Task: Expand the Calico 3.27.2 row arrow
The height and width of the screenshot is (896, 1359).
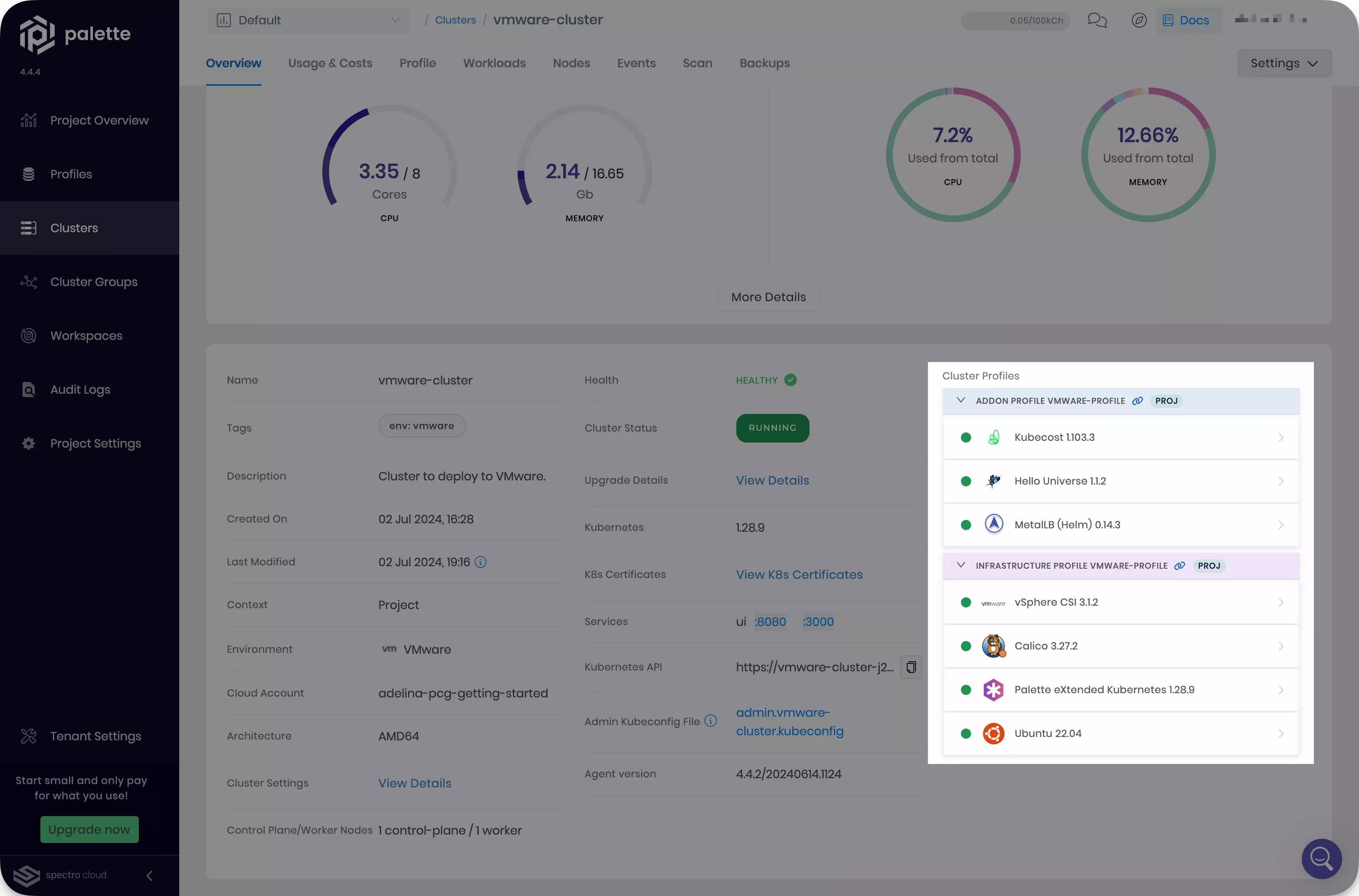Action: (1281, 646)
